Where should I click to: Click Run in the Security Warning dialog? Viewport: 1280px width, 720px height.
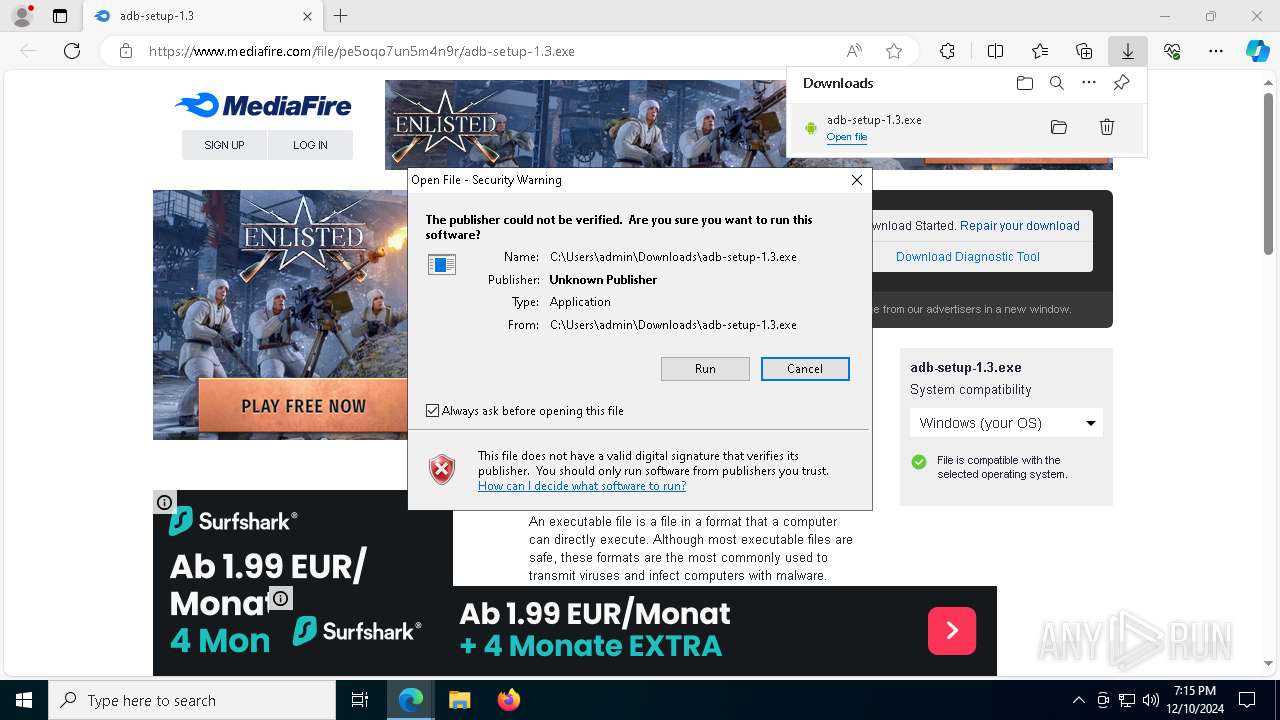(x=705, y=369)
